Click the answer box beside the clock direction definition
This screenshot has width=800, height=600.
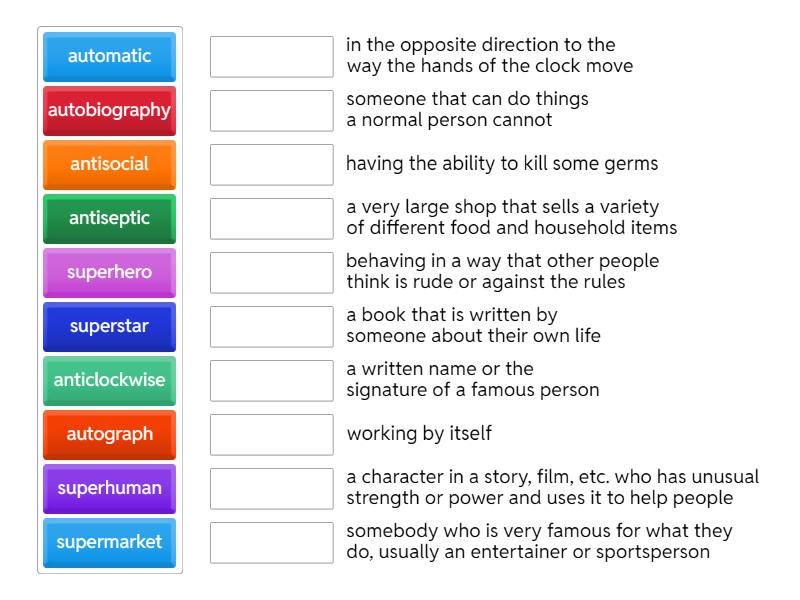point(271,57)
